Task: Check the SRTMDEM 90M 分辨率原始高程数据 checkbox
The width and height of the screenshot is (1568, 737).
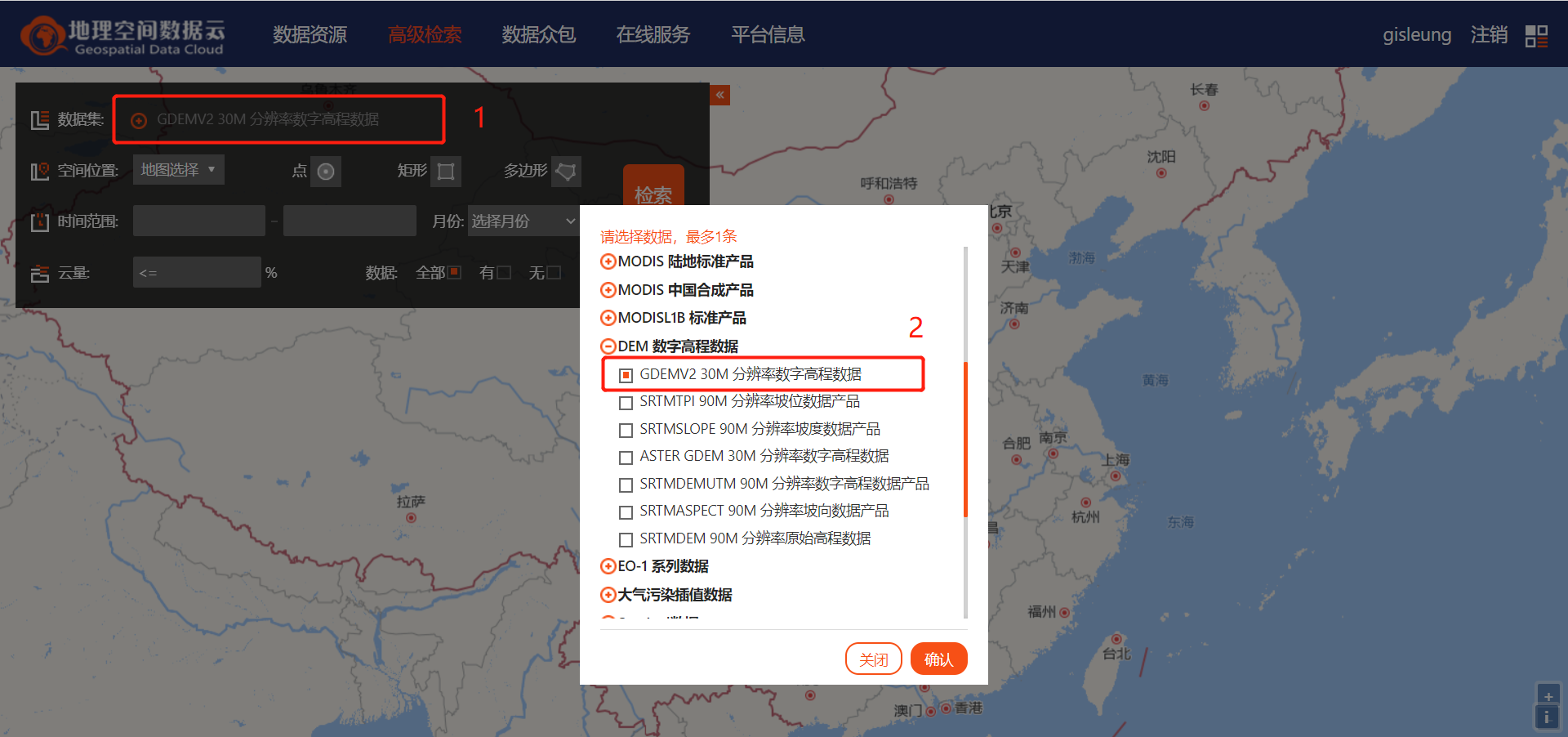Action: [x=626, y=539]
